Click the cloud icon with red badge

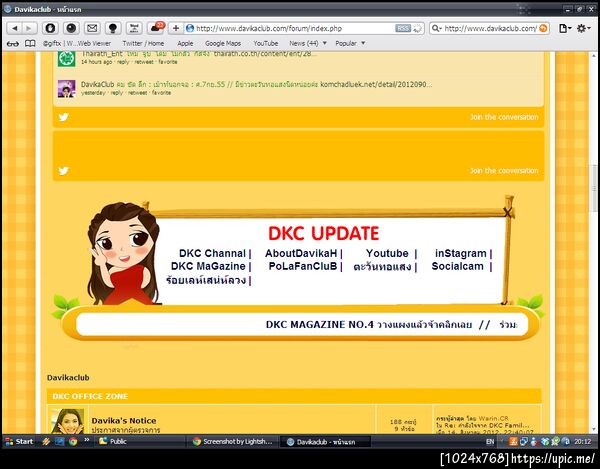(156, 28)
